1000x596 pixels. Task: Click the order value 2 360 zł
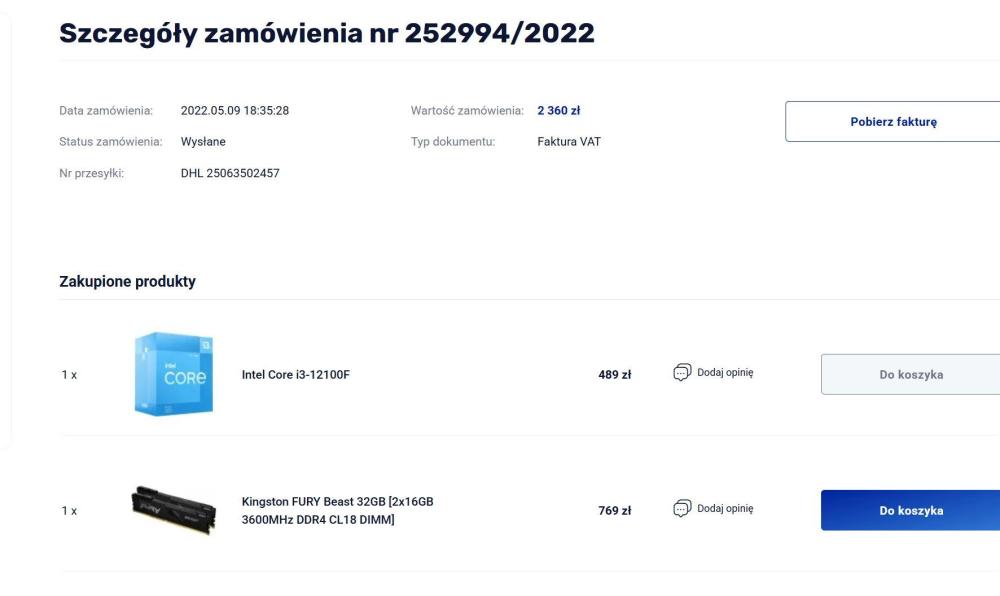(558, 110)
